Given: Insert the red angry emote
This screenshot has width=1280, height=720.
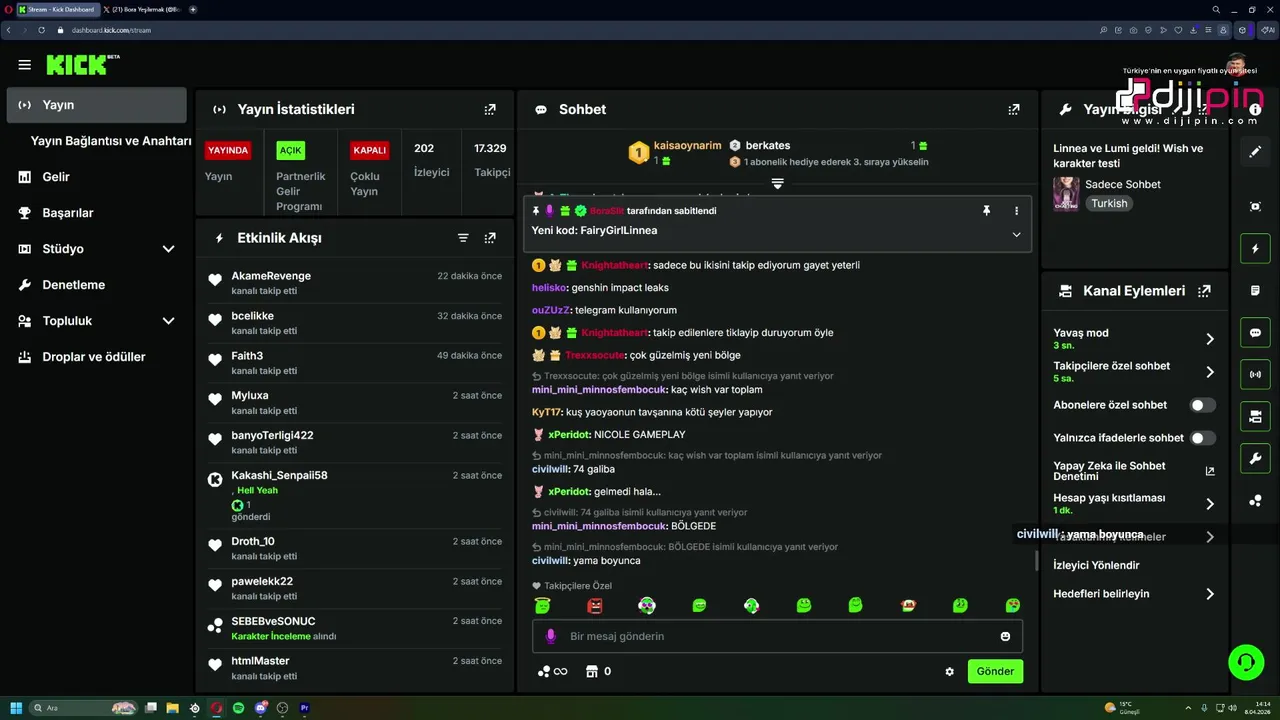Looking at the screenshot, I should 595,605.
